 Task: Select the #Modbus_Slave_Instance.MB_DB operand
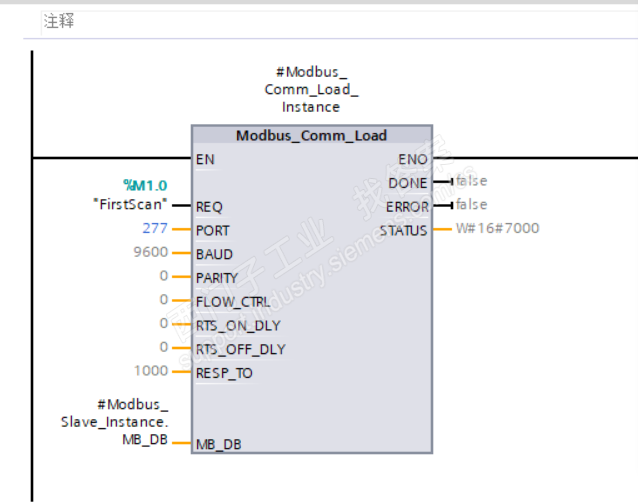pos(114,422)
